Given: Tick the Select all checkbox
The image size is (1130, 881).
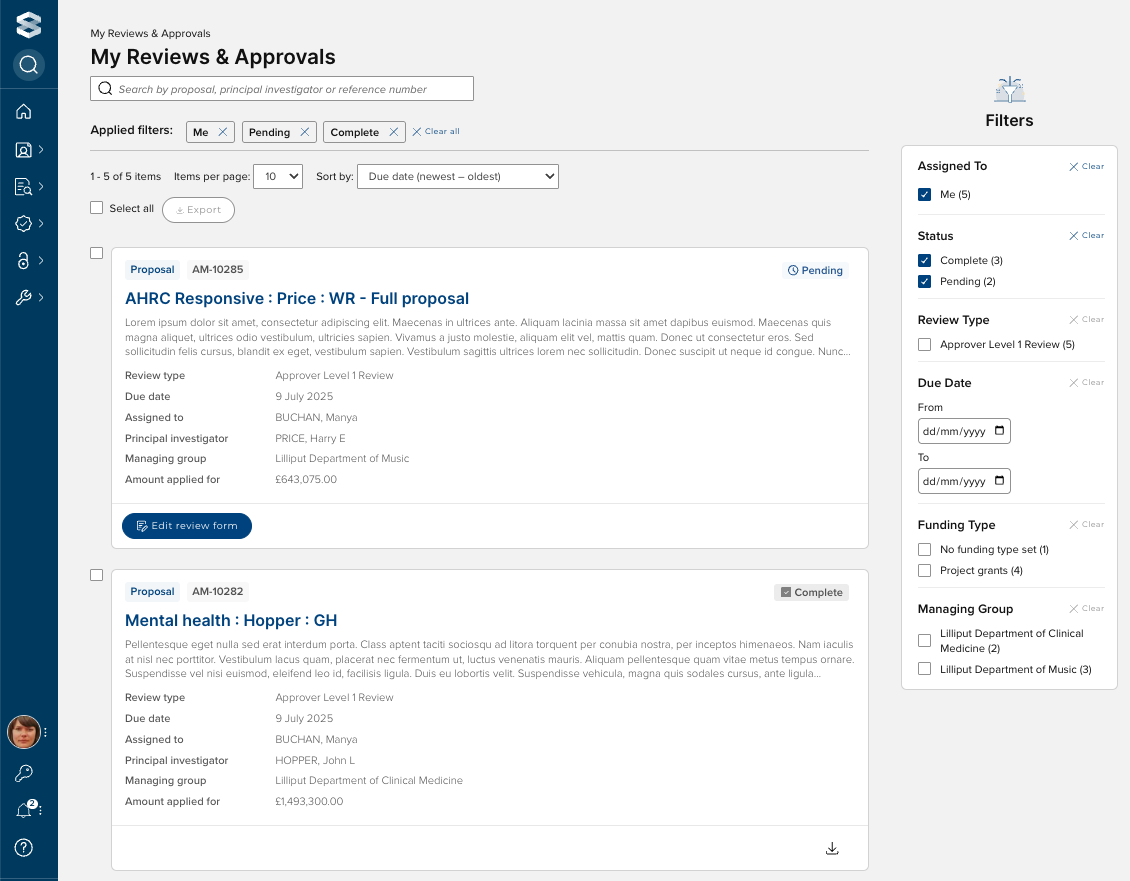Looking at the screenshot, I should [97, 208].
